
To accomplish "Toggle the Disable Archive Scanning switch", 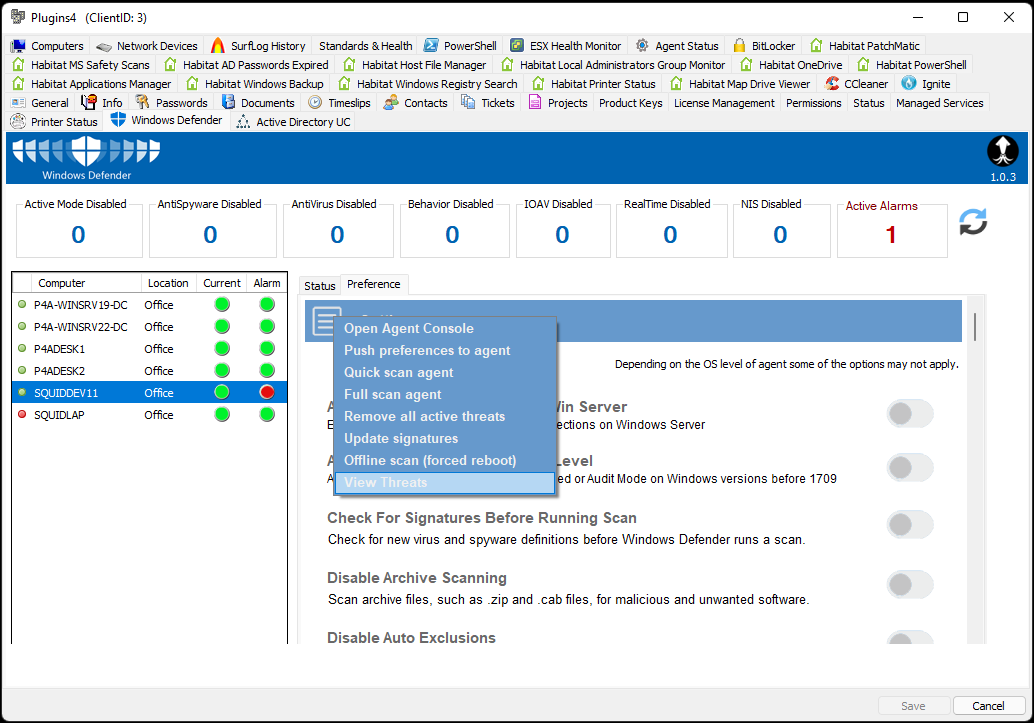I will [909, 585].
